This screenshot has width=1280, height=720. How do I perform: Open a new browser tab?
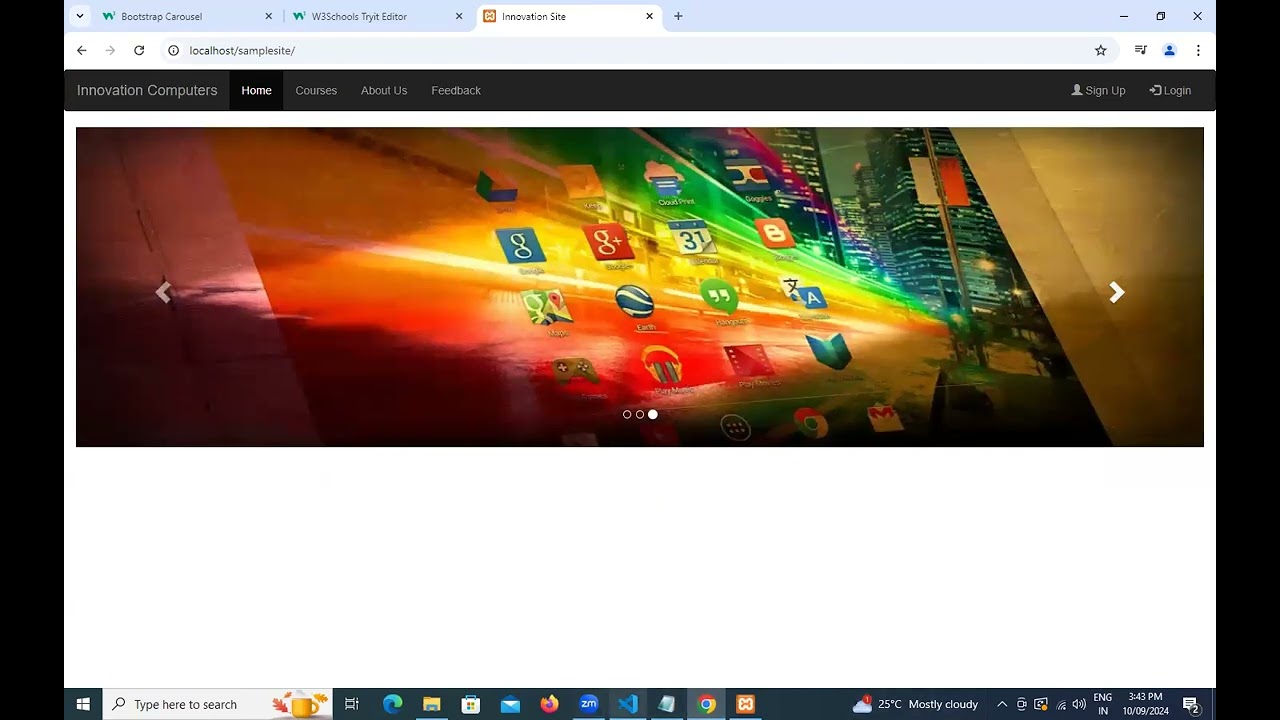click(x=678, y=16)
